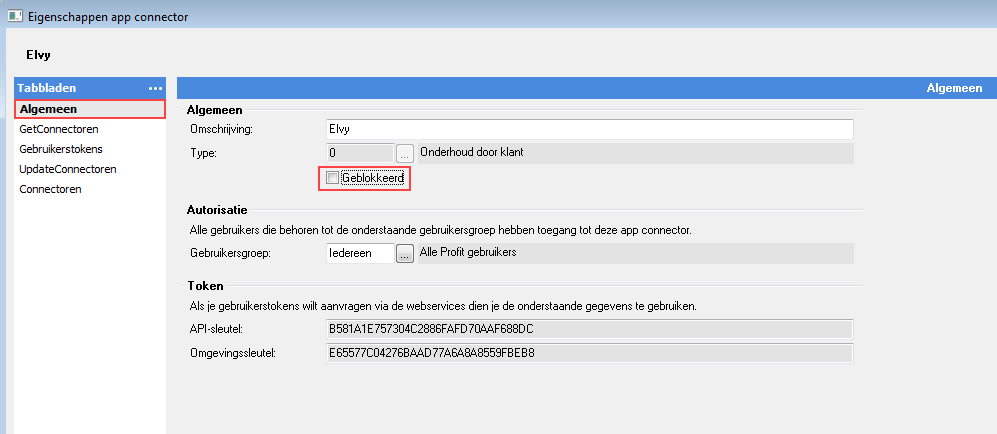Click the Omschrijving label

pyautogui.click(x=221, y=129)
